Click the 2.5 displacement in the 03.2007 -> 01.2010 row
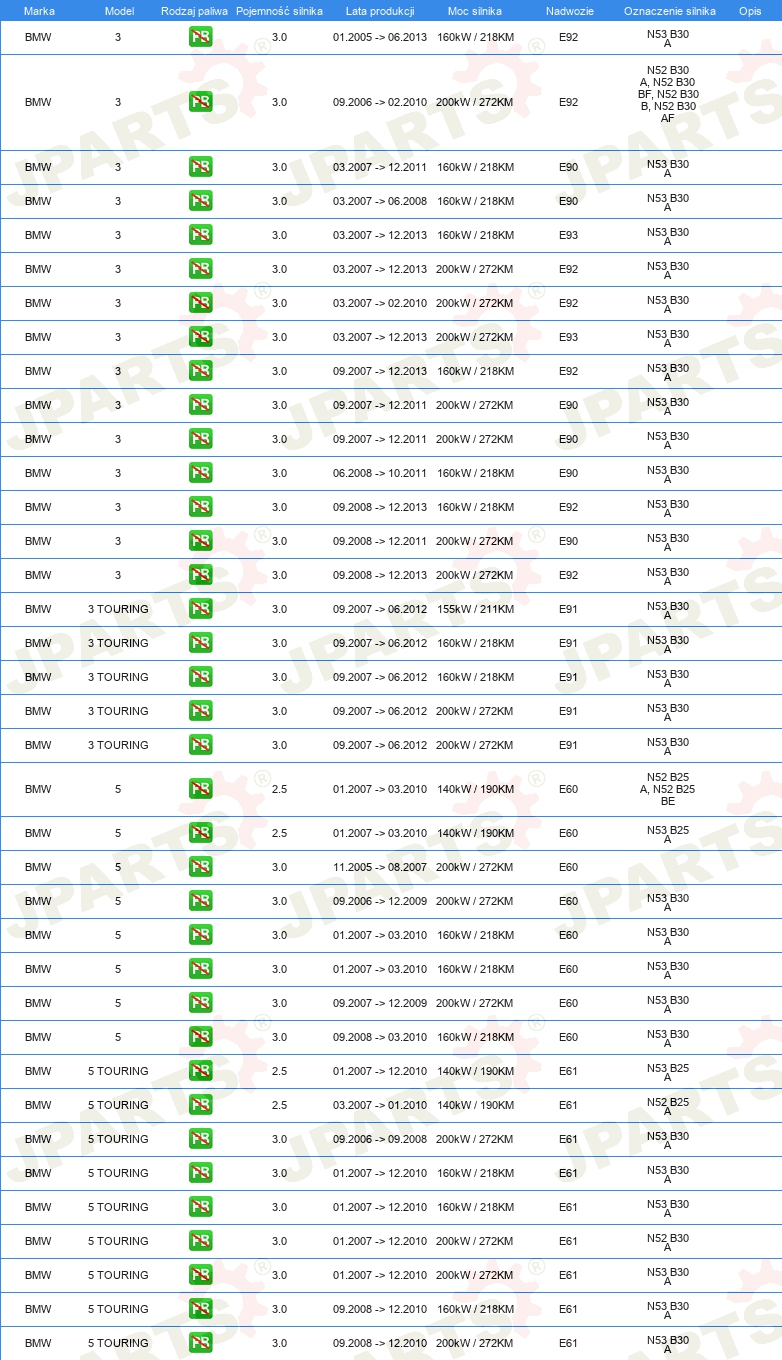782x1360 pixels. [x=279, y=1105]
